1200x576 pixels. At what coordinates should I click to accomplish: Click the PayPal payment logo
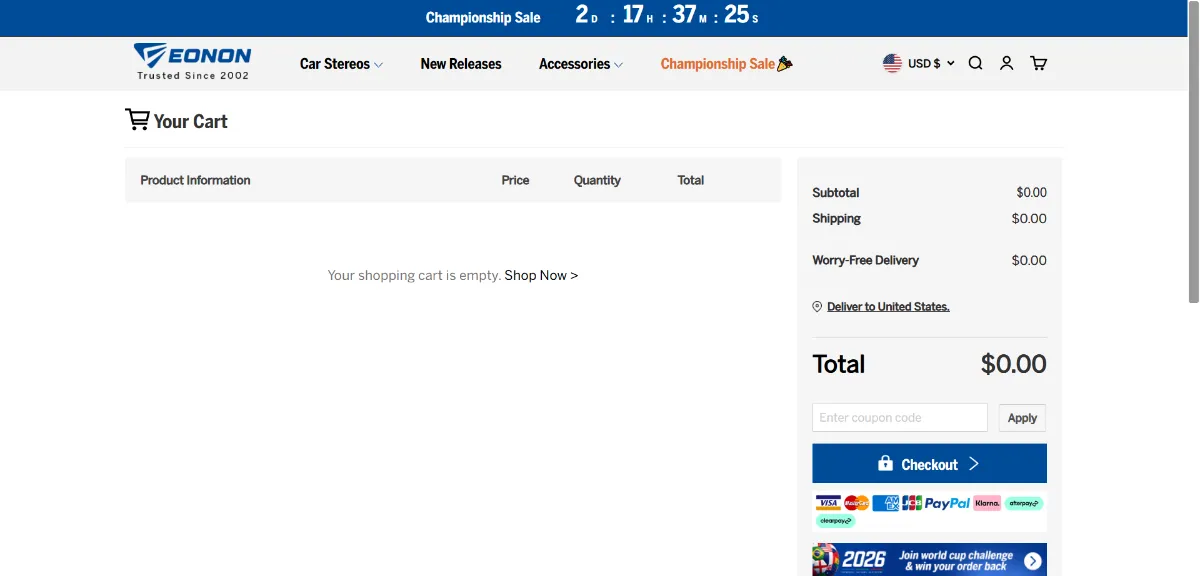click(x=947, y=503)
